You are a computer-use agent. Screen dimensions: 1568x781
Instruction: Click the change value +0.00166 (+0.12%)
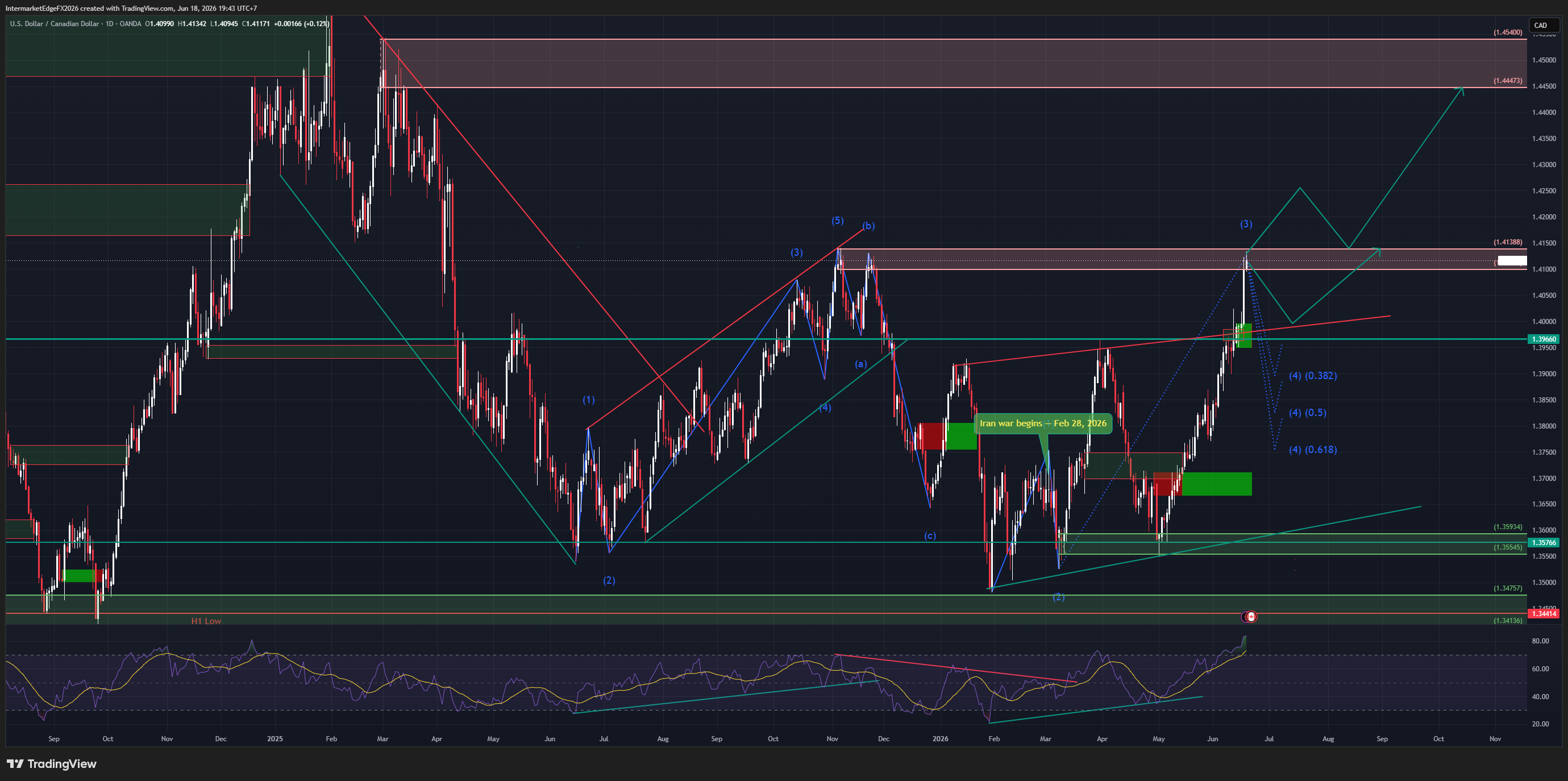click(302, 24)
